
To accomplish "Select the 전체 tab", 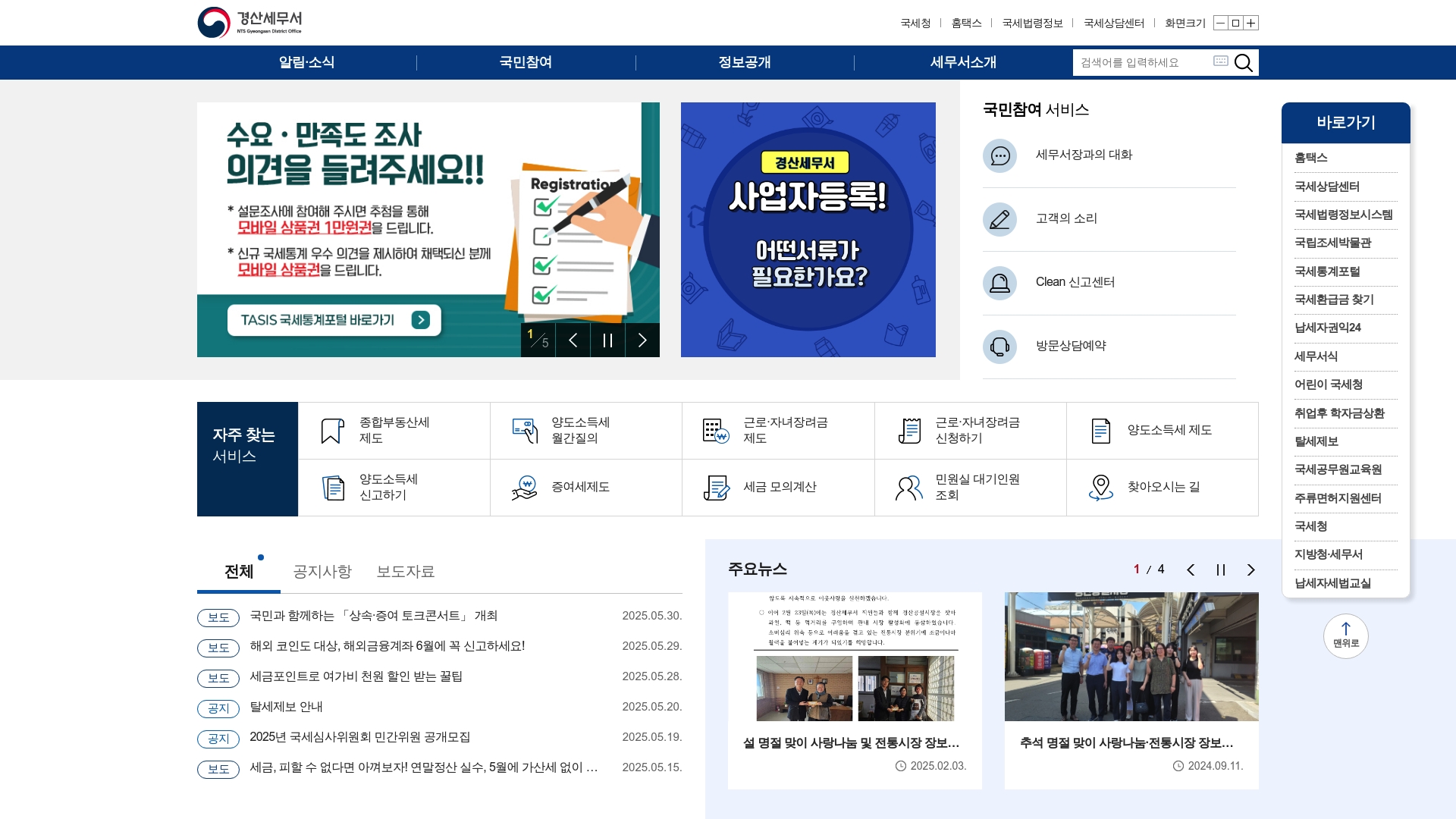I will tap(239, 572).
